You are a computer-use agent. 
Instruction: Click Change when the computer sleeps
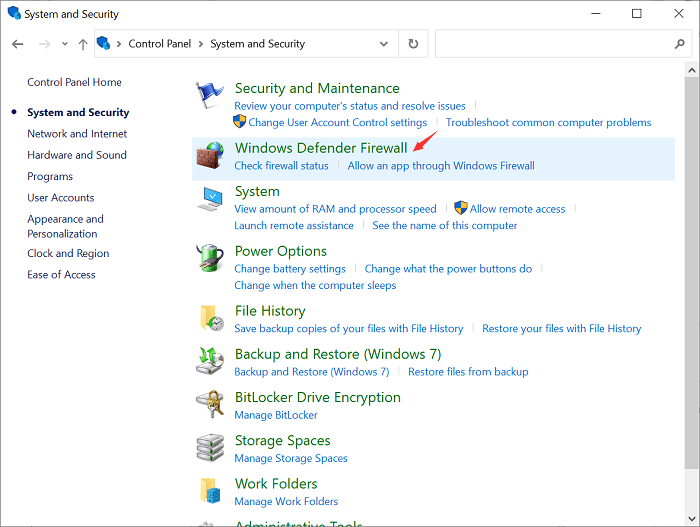point(315,285)
